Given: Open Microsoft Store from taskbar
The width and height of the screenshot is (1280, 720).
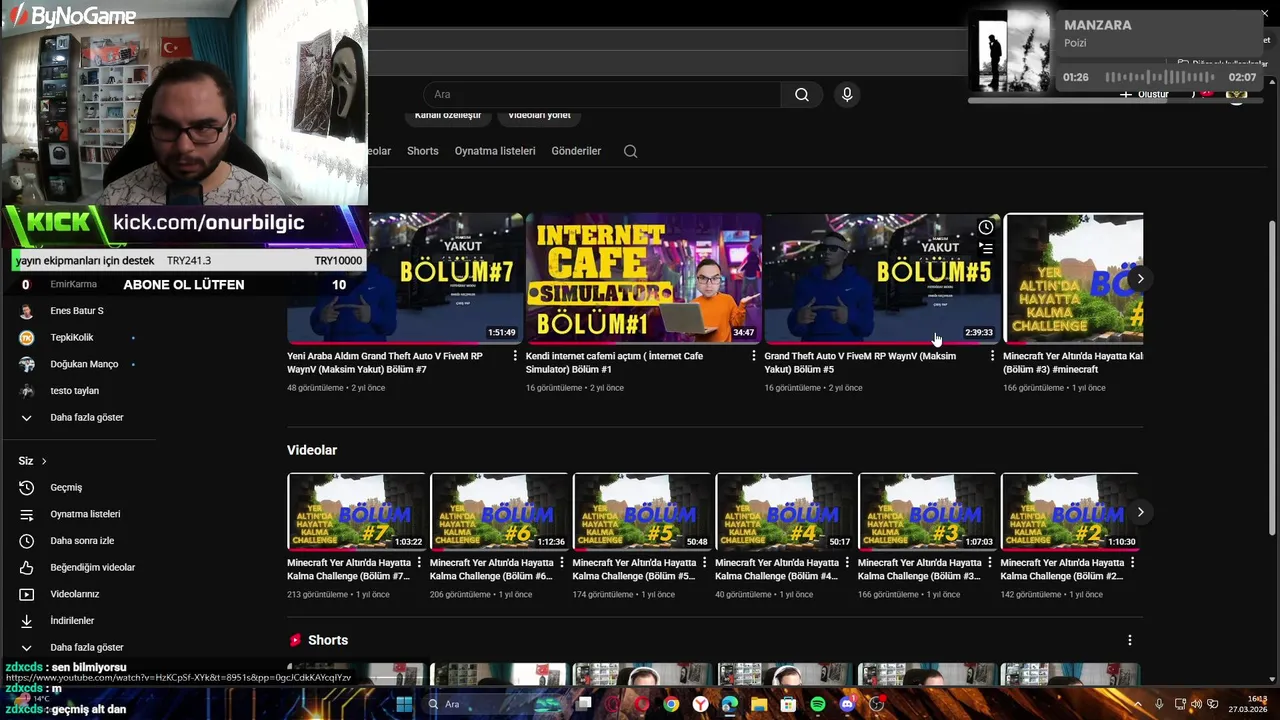Looking at the screenshot, I should (x=788, y=704).
